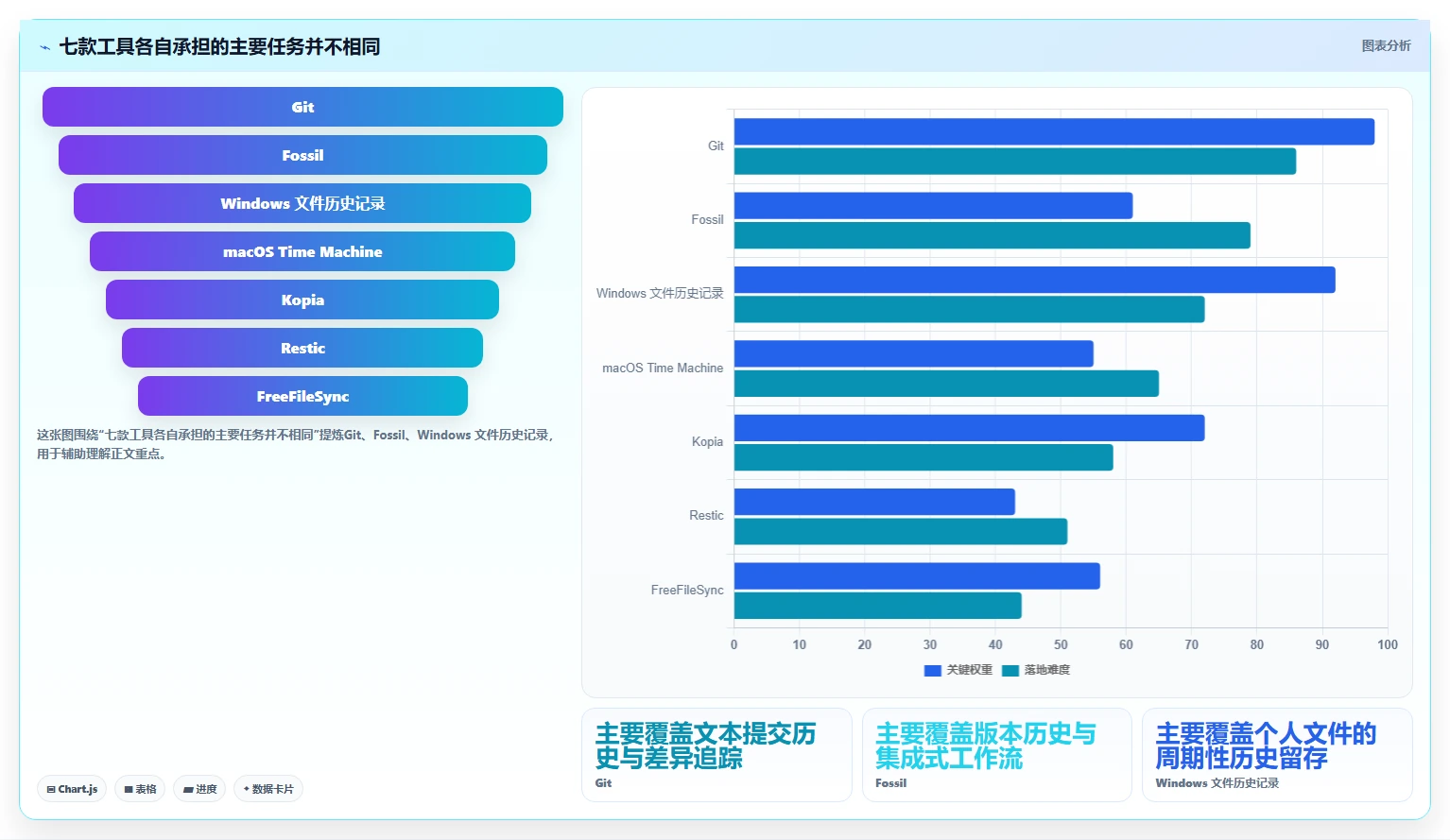This screenshot has width=1450, height=840.
Task: Click the 50 tick on the x-axis
Action: point(1061,644)
